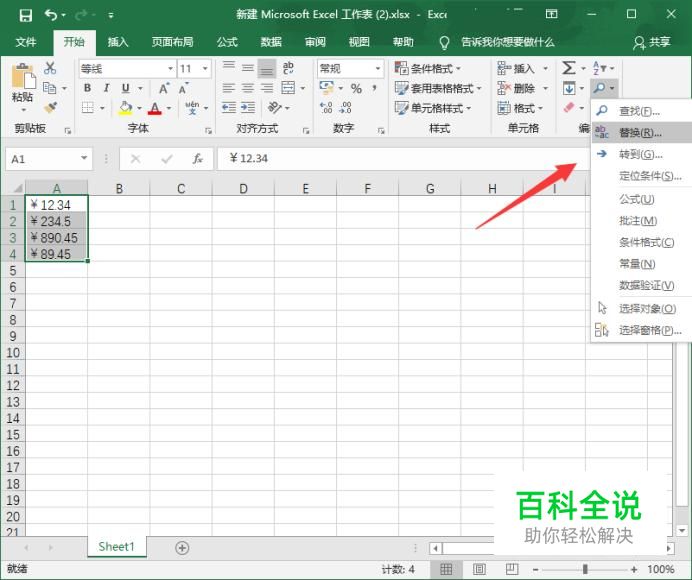Decrease indent icon

point(229,107)
